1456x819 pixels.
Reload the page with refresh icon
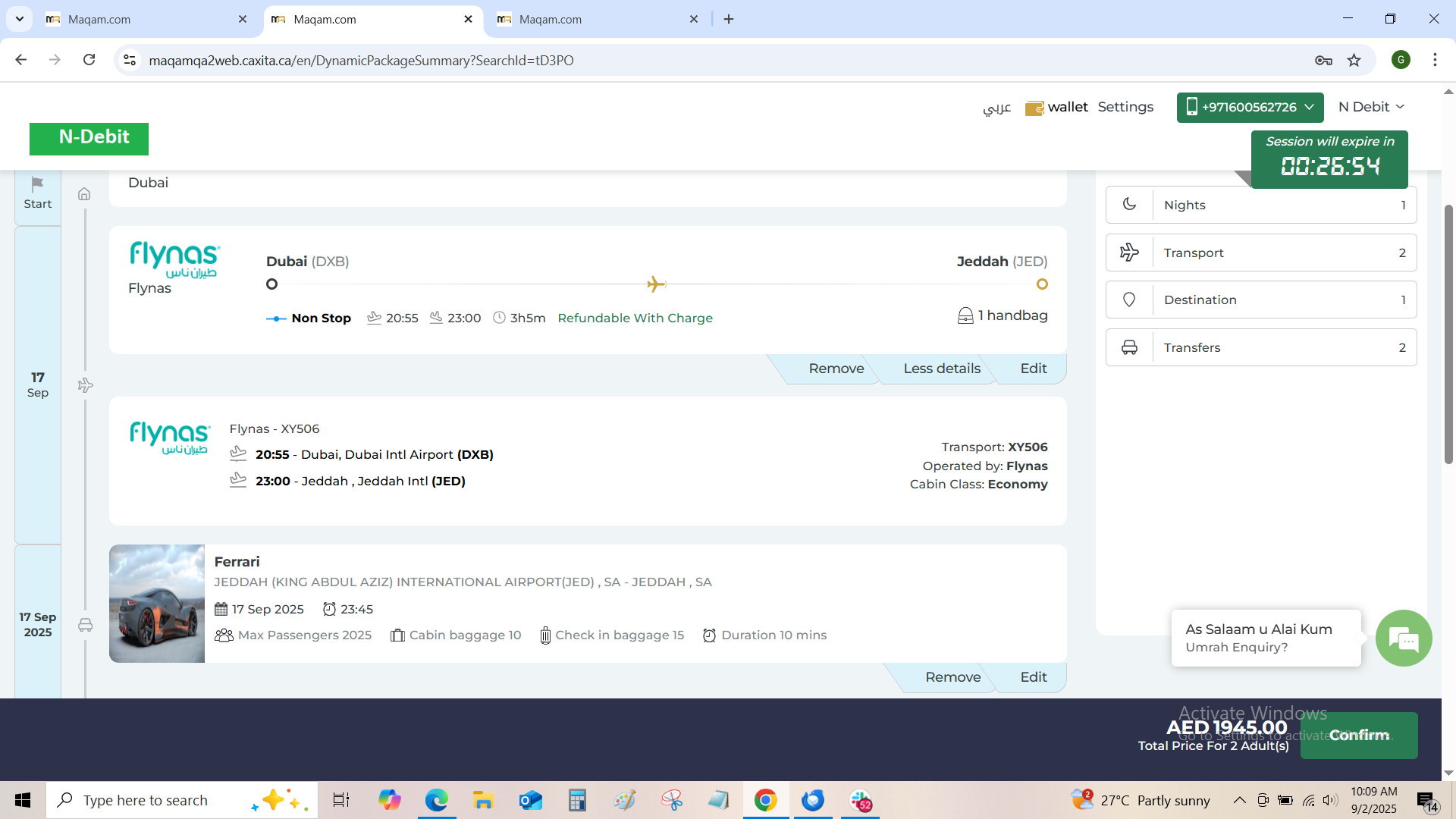[x=89, y=60]
